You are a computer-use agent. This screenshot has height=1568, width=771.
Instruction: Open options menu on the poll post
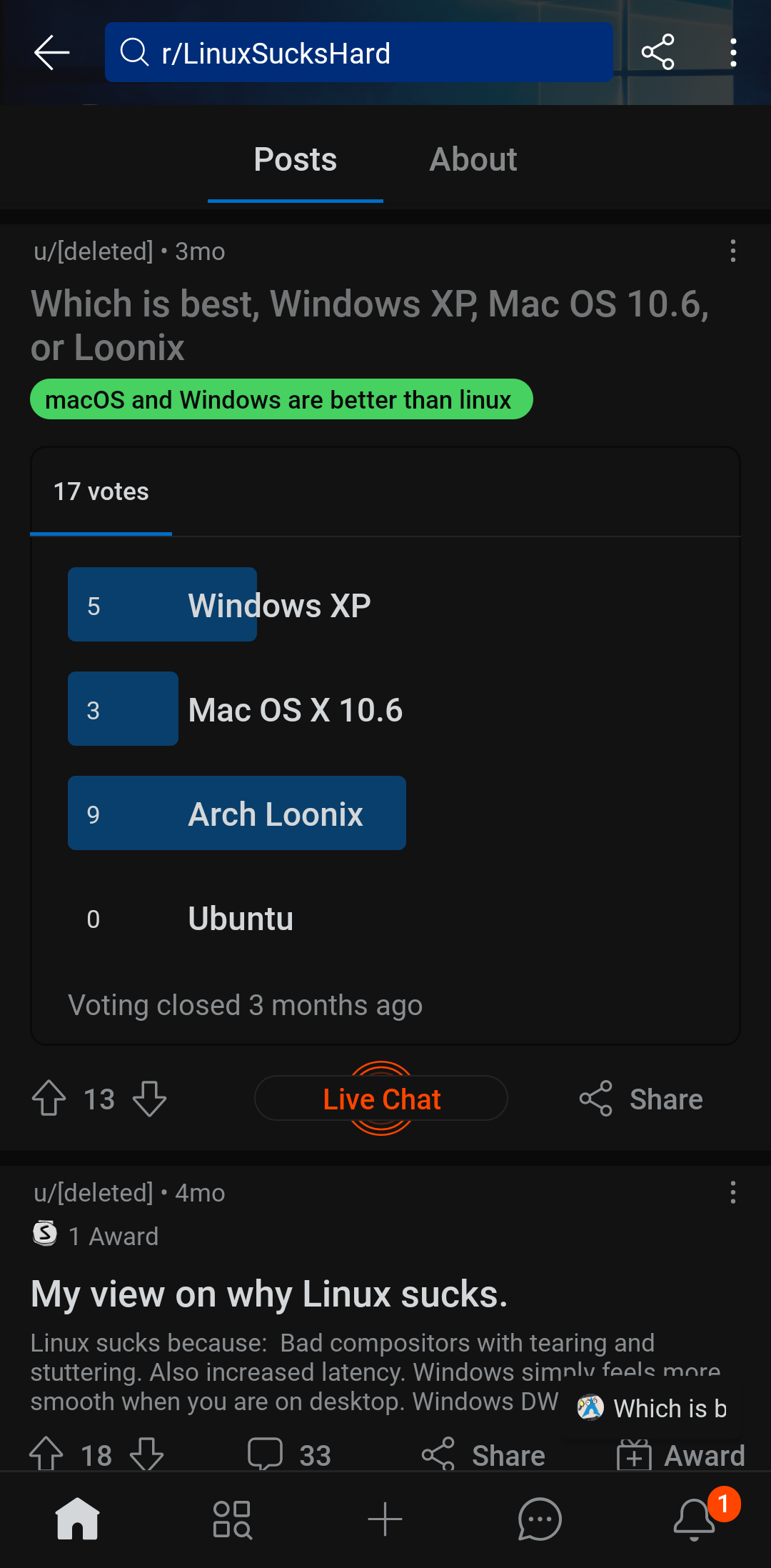pyautogui.click(x=733, y=251)
